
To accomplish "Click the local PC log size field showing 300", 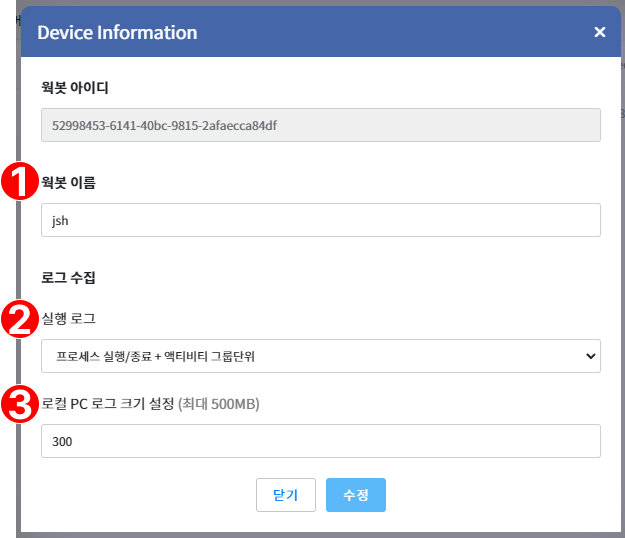I will pos(321,441).
